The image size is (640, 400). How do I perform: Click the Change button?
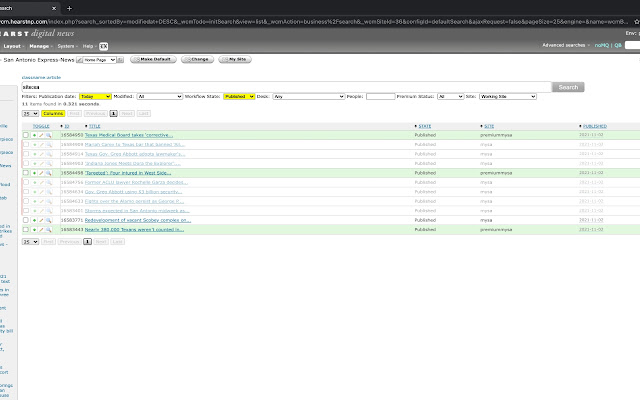198,60
